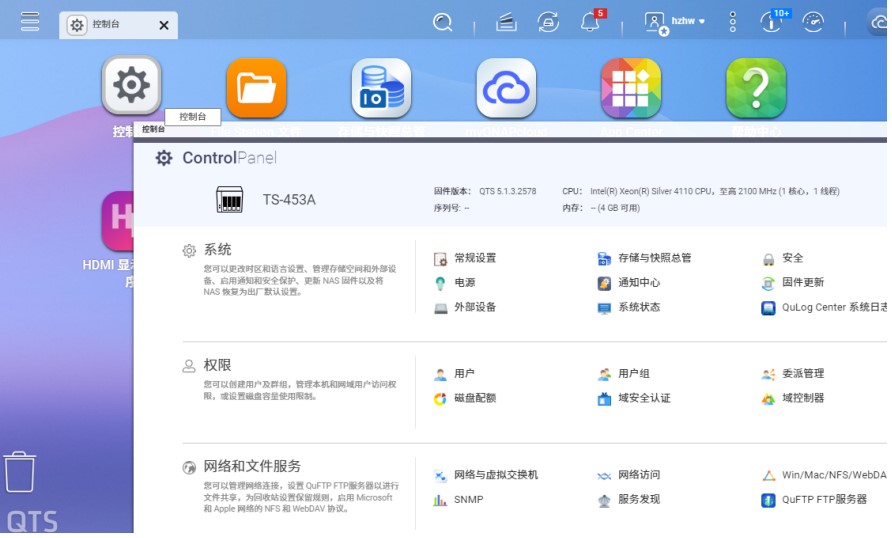Launch Storage & Snapshots desktop icon
The width and height of the screenshot is (892, 538).
point(381,88)
